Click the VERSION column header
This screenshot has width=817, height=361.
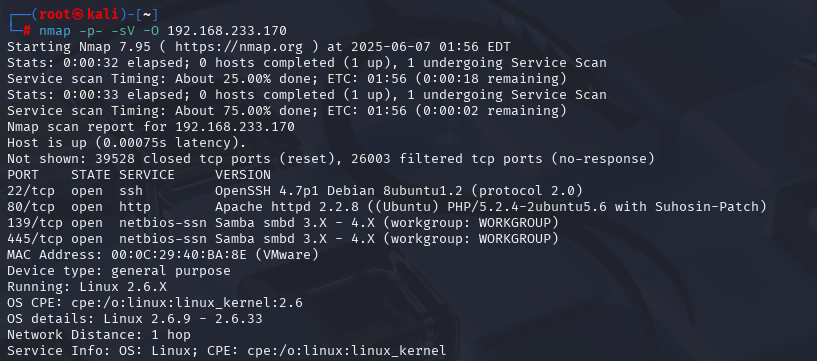(x=243, y=175)
